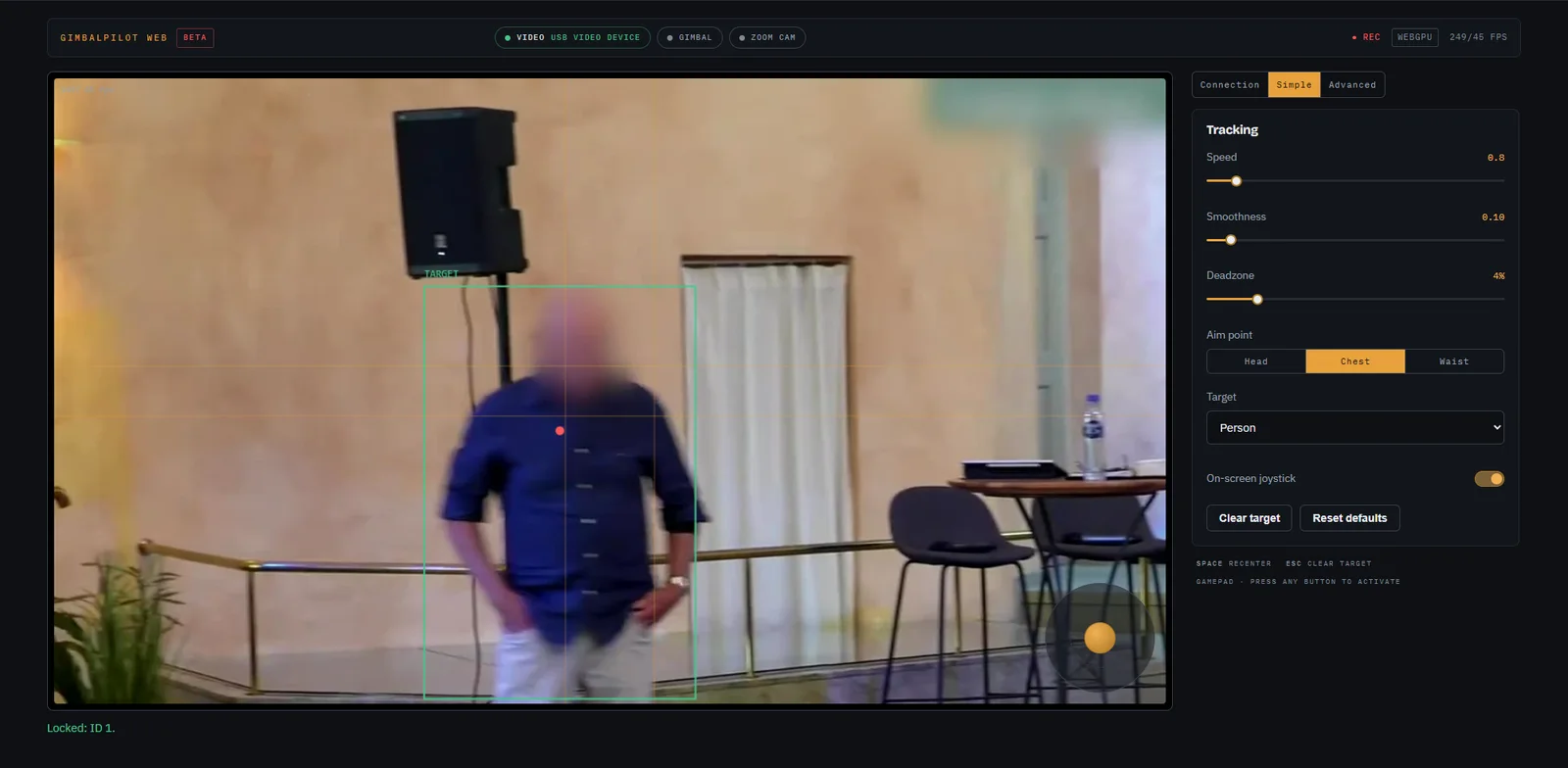Set aim point to Chest

pyautogui.click(x=1355, y=361)
